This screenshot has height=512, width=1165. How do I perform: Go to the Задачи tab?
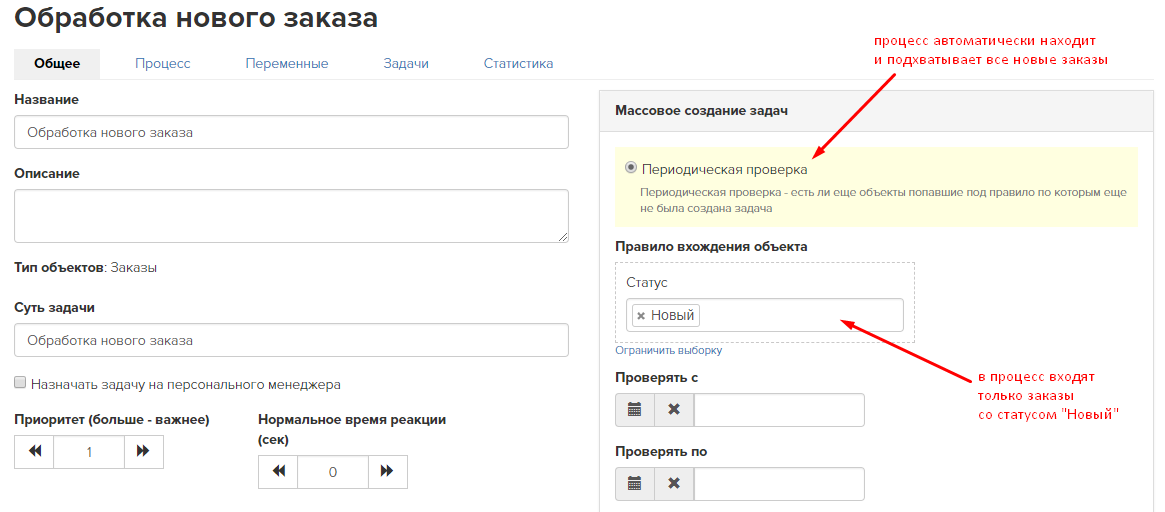(406, 64)
